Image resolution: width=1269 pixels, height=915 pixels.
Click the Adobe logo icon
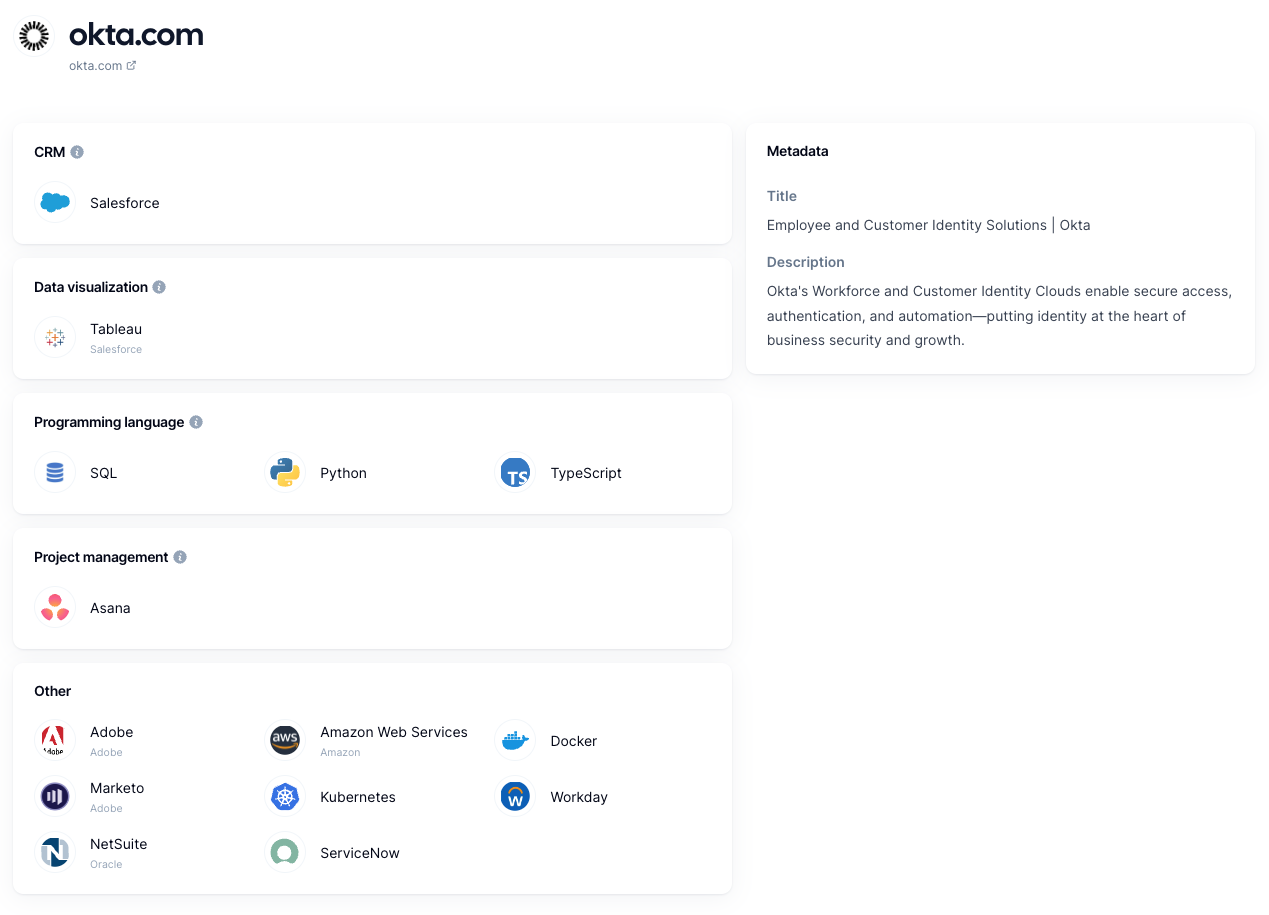pyautogui.click(x=55, y=741)
